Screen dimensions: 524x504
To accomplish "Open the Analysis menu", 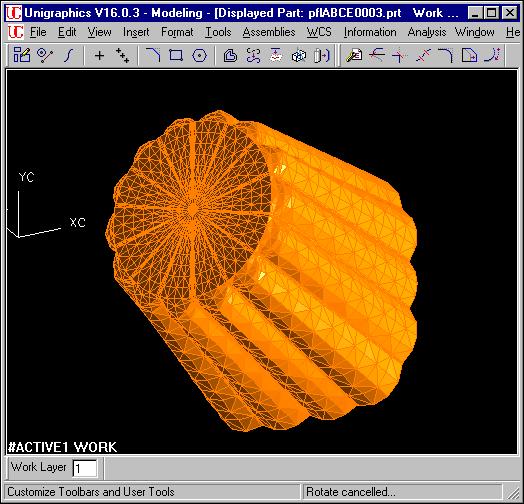I will tap(427, 32).
